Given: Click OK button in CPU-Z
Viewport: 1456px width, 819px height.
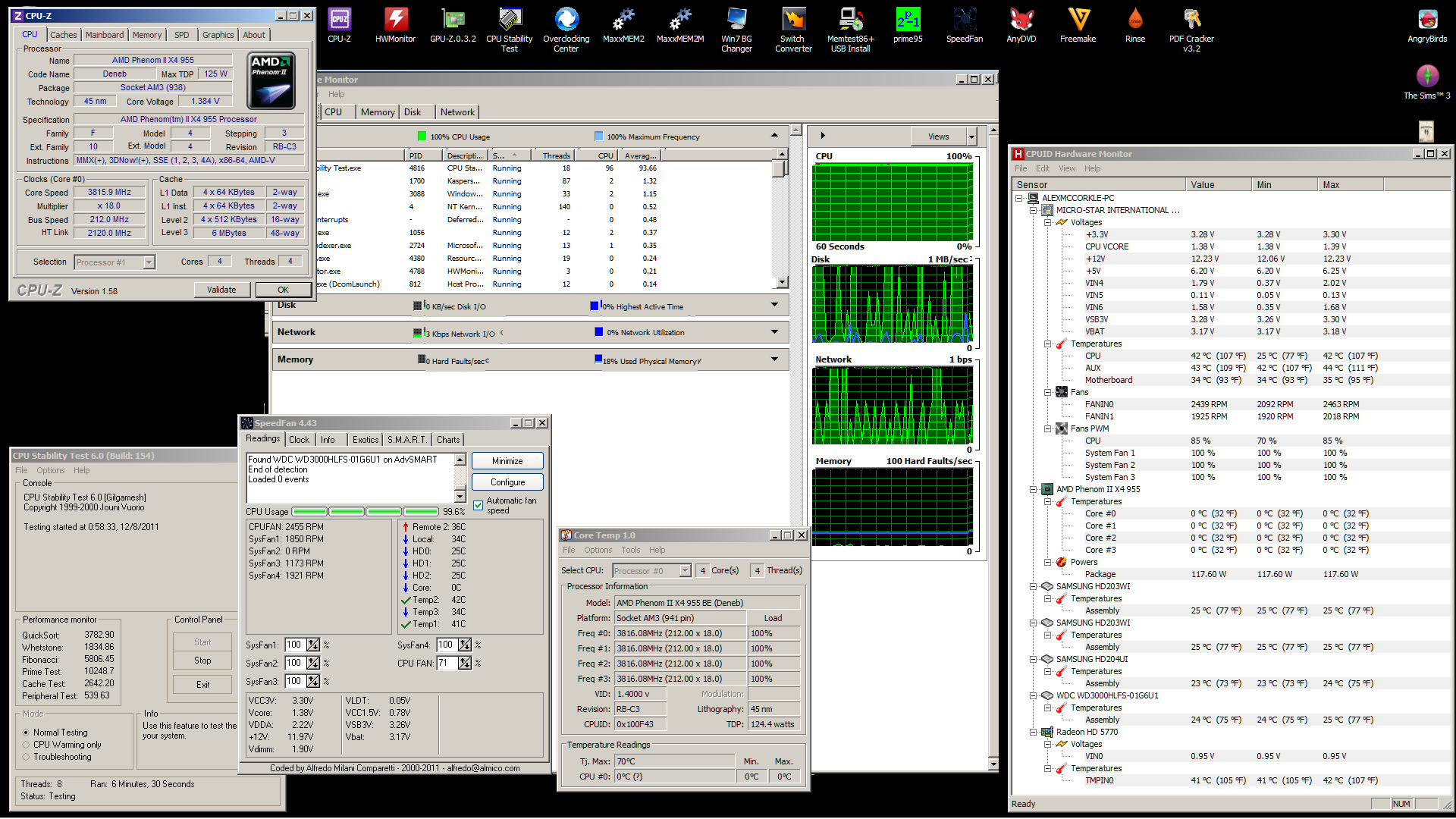Looking at the screenshot, I should (283, 290).
